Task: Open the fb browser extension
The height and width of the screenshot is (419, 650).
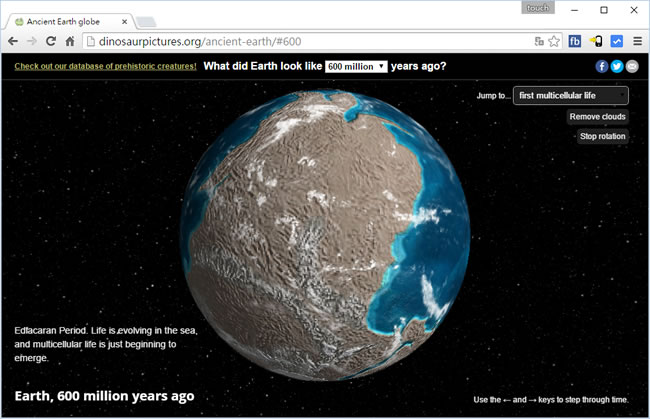Action: [x=575, y=41]
